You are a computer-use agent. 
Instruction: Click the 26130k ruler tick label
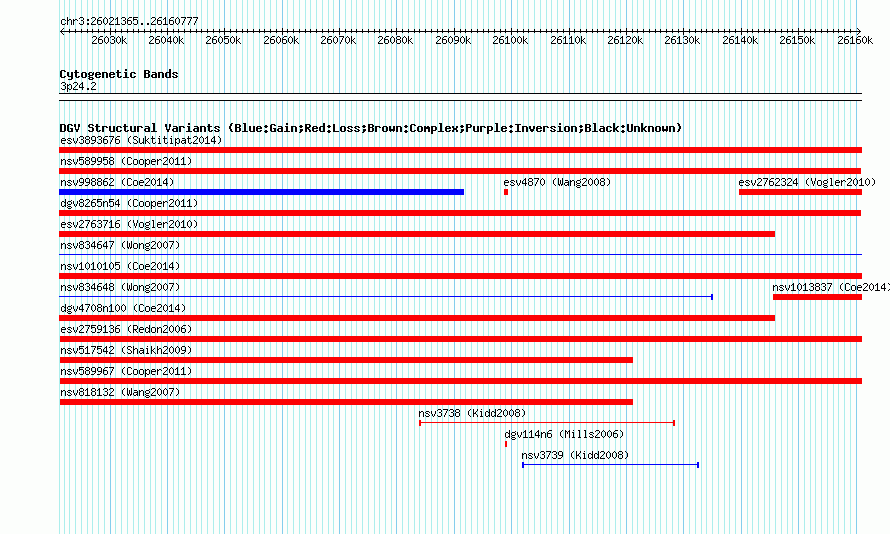pos(683,40)
